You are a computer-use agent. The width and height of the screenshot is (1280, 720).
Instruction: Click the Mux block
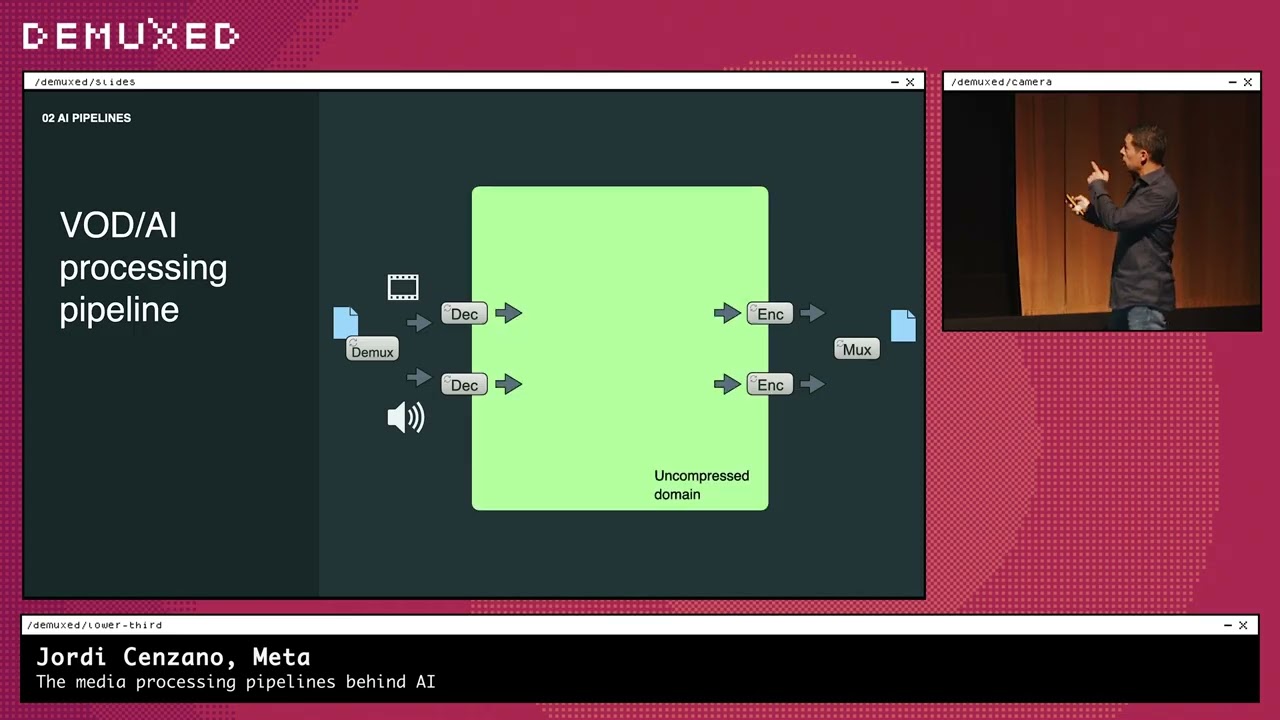(x=857, y=349)
